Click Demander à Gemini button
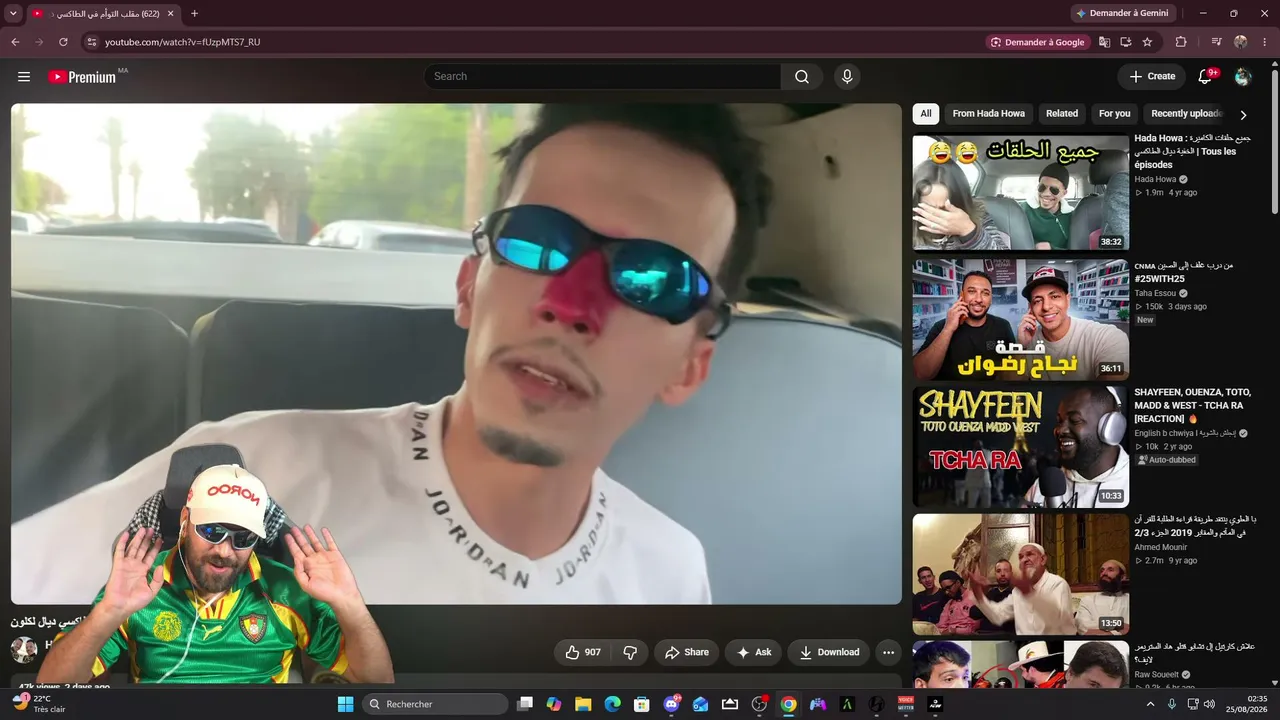This screenshot has height=720, width=1280. (1125, 14)
